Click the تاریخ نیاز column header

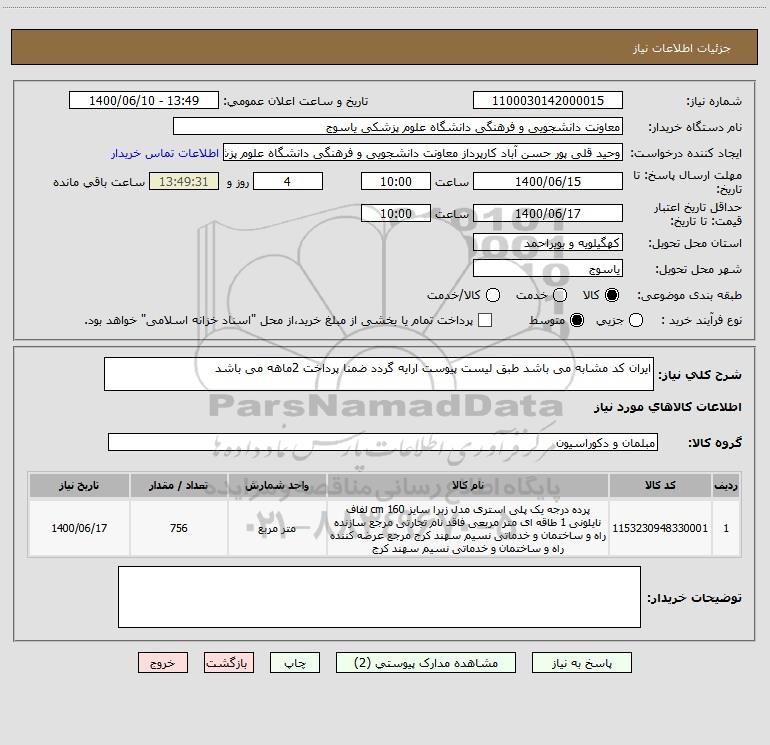tap(79, 485)
